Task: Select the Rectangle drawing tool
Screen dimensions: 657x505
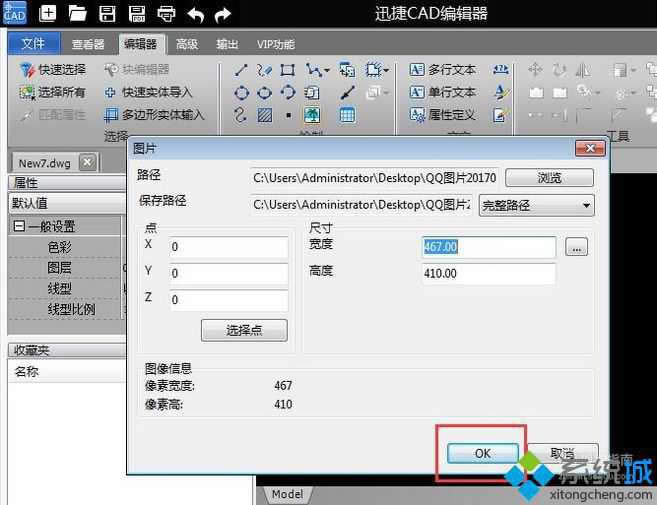Action: click(287, 70)
